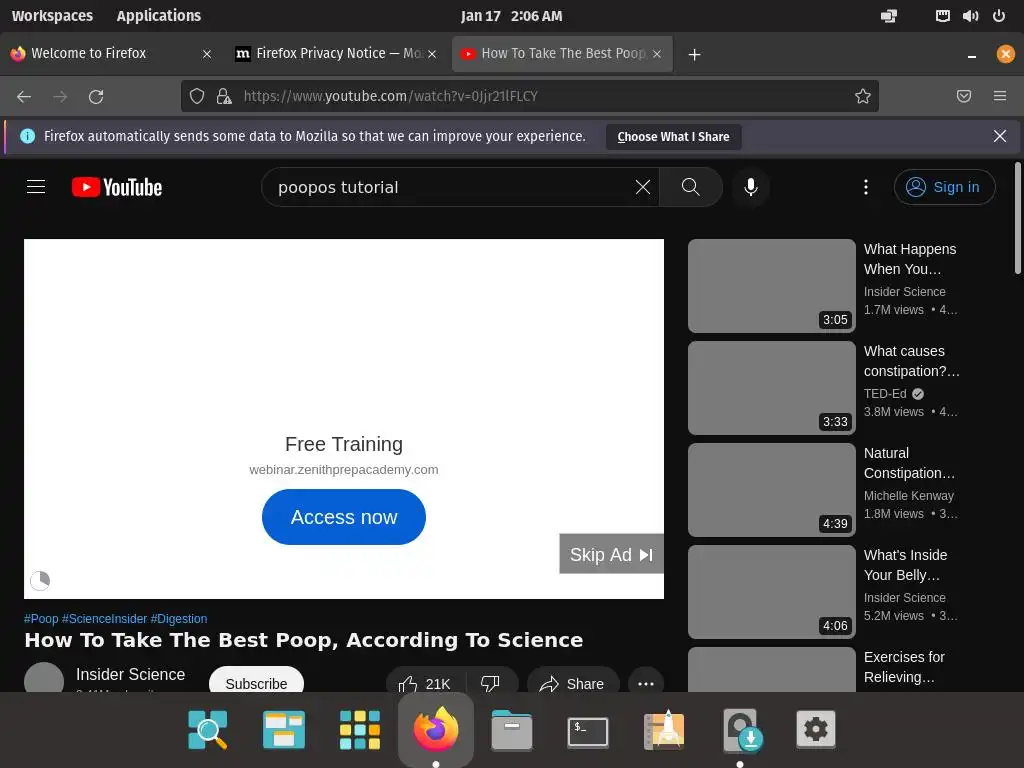Open Insider Science channel avatar
Image resolution: width=1024 pixels, height=768 pixels.
point(44,678)
